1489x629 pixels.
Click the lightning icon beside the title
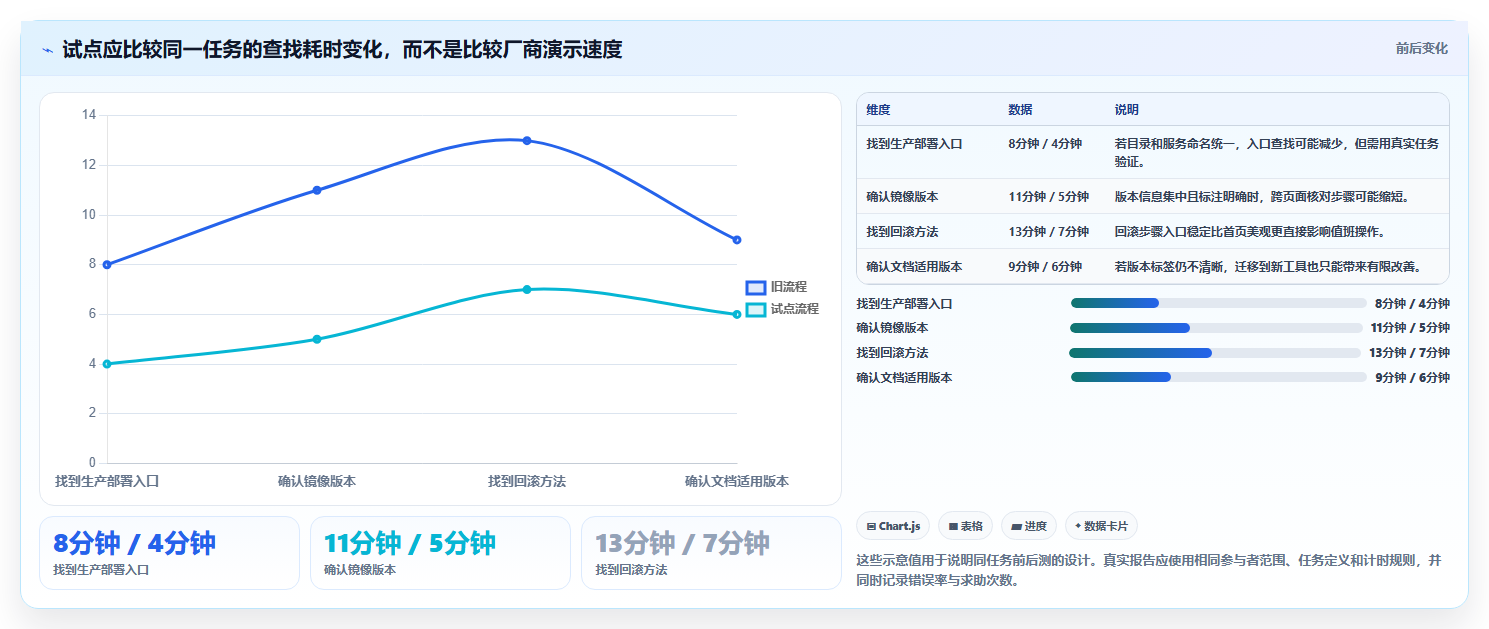47,50
